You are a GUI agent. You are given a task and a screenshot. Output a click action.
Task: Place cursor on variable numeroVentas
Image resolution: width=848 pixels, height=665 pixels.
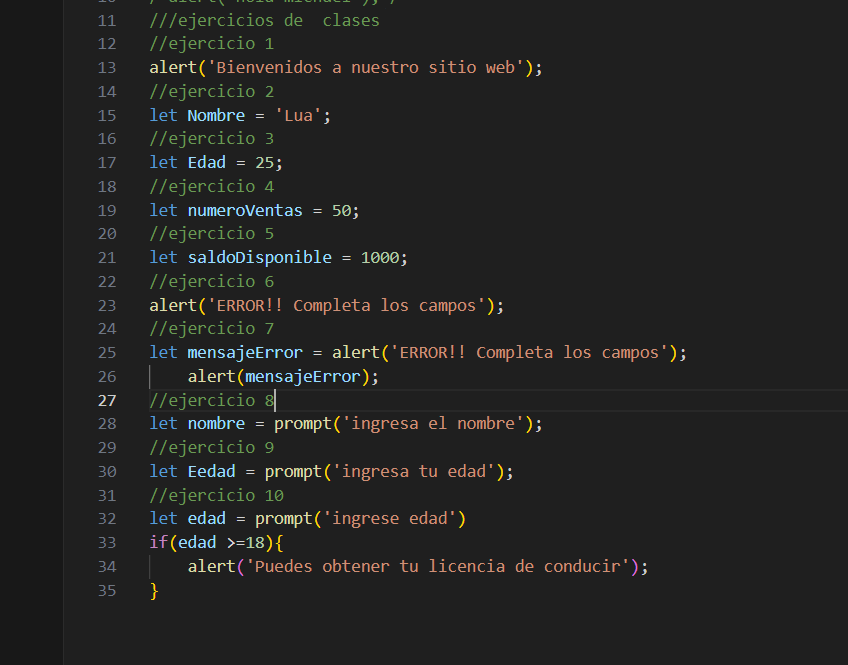pyautogui.click(x=245, y=210)
